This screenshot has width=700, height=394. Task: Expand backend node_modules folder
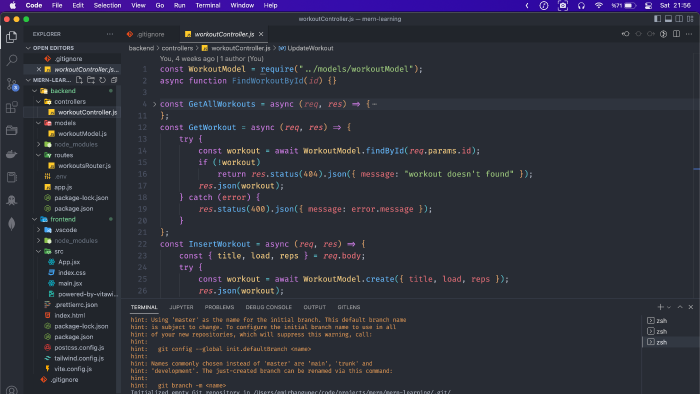pos(38,144)
